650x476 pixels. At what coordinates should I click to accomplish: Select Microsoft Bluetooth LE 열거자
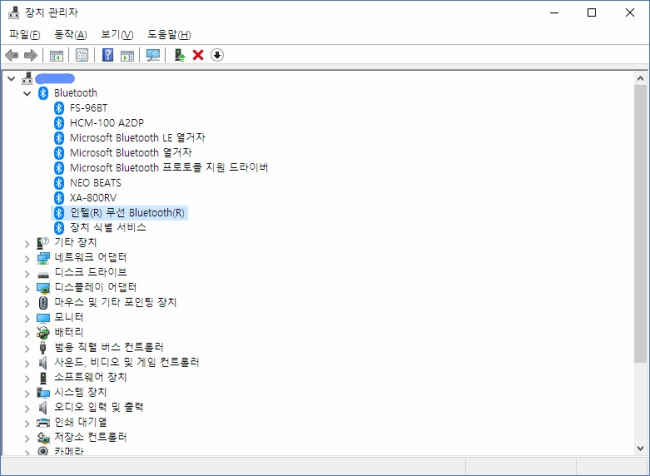(x=138, y=138)
